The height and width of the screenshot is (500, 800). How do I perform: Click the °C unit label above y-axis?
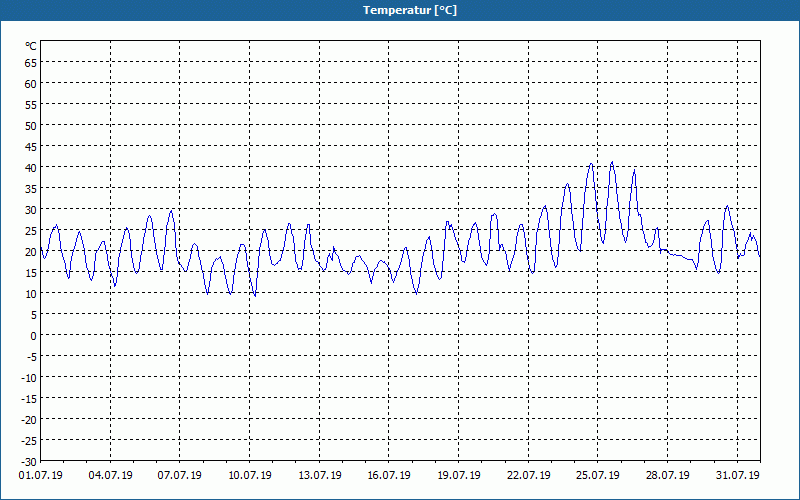coord(31,46)
